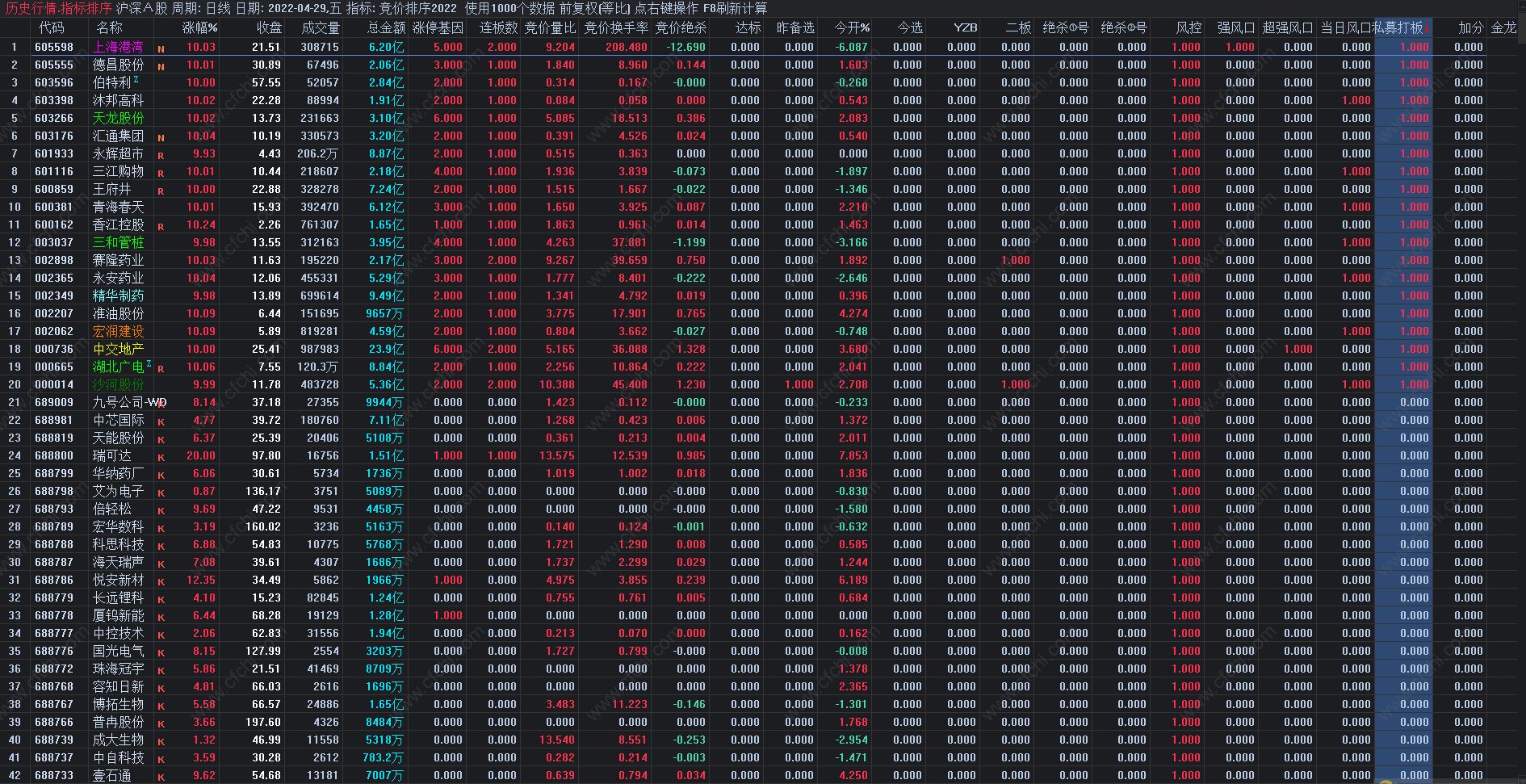Viewport: 1526px width, 784px height.
Task: Click the 竞价换手率 column header
Action: (616, 27)
